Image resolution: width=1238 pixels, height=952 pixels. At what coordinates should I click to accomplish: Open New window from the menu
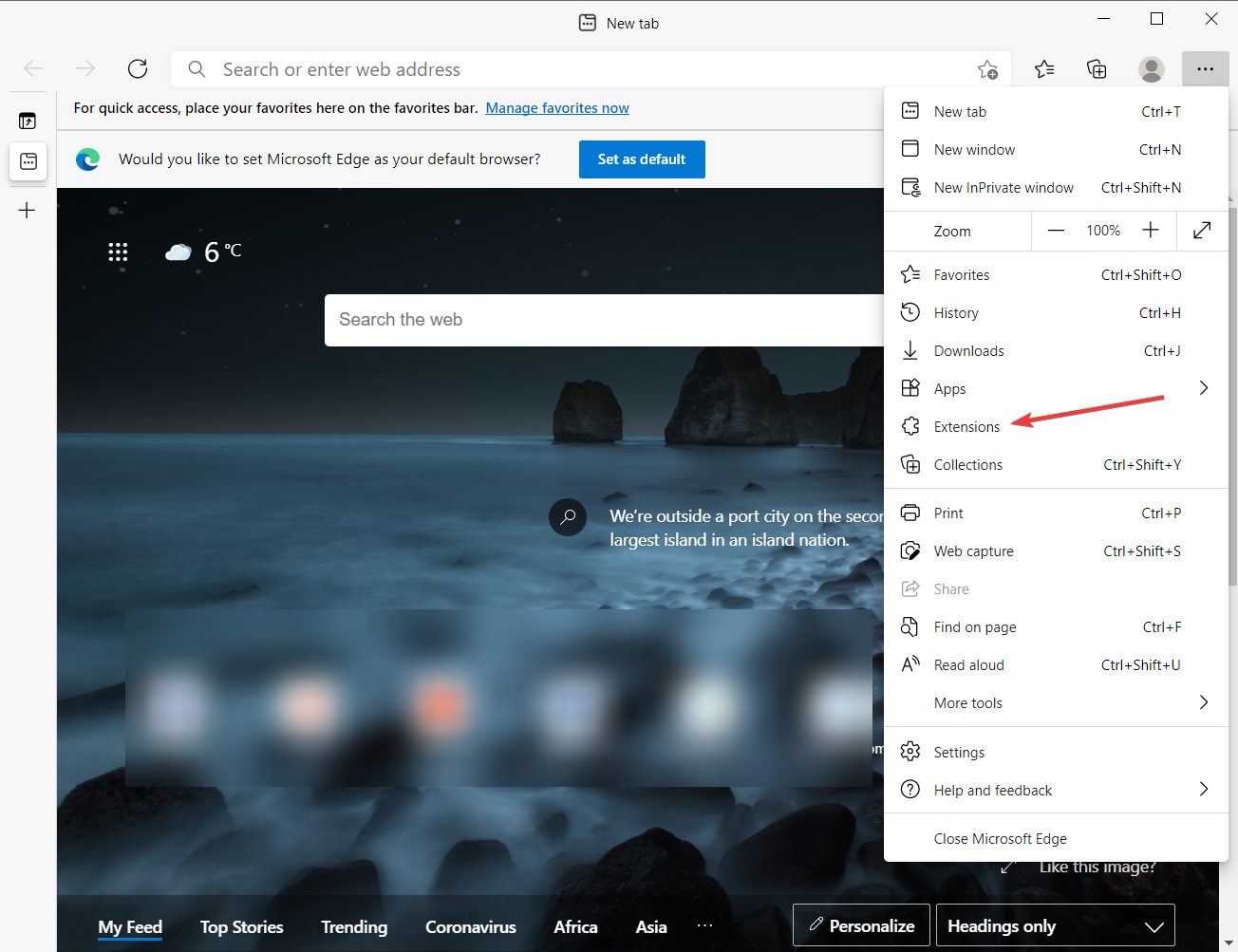tap(1056, 149)
